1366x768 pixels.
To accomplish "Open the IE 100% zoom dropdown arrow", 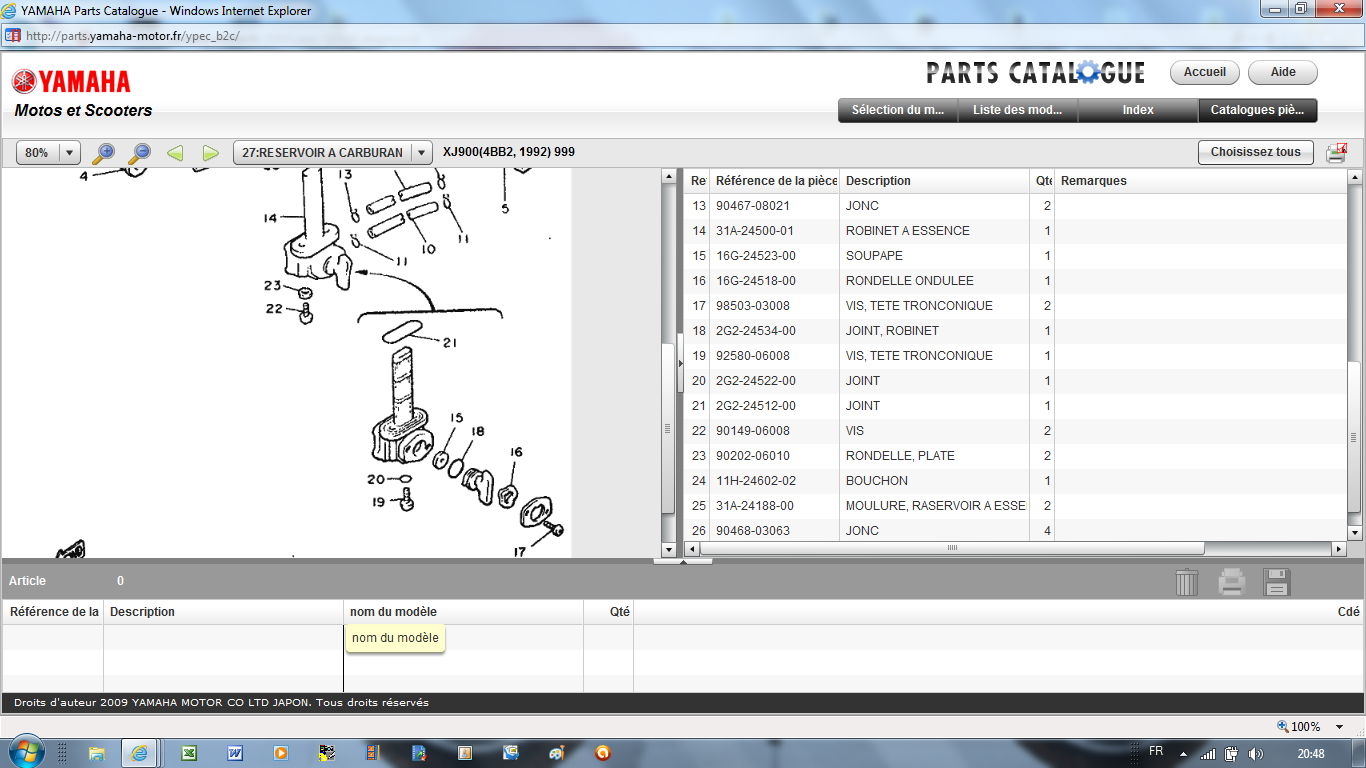I will [x=1340, y=727].
